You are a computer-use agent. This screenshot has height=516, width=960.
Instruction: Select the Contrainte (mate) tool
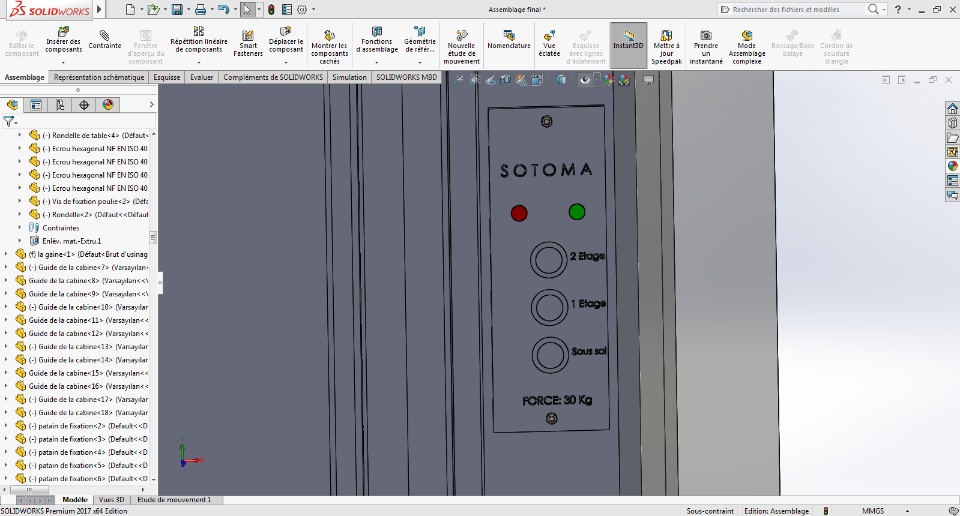[x=105, y=40]
